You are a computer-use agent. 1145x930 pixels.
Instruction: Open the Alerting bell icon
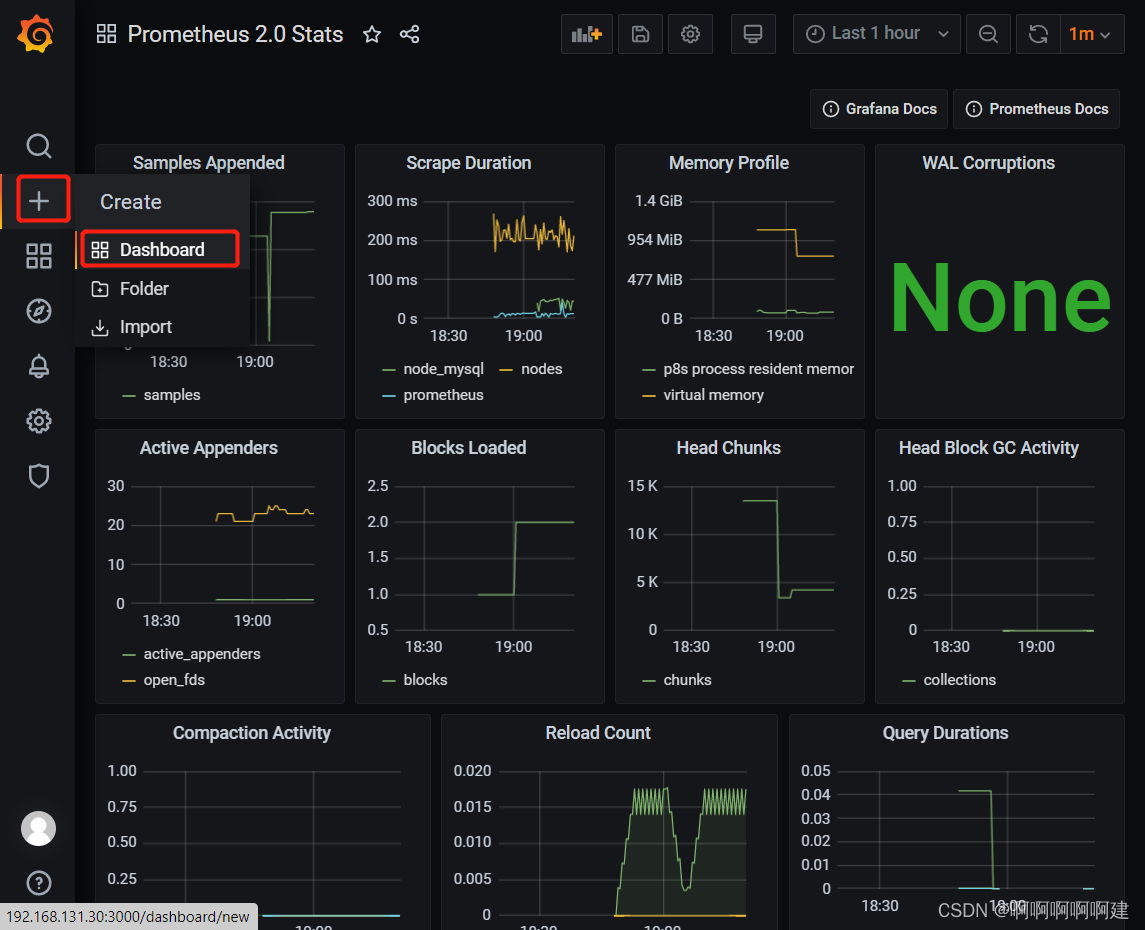[x=38, y=366]
